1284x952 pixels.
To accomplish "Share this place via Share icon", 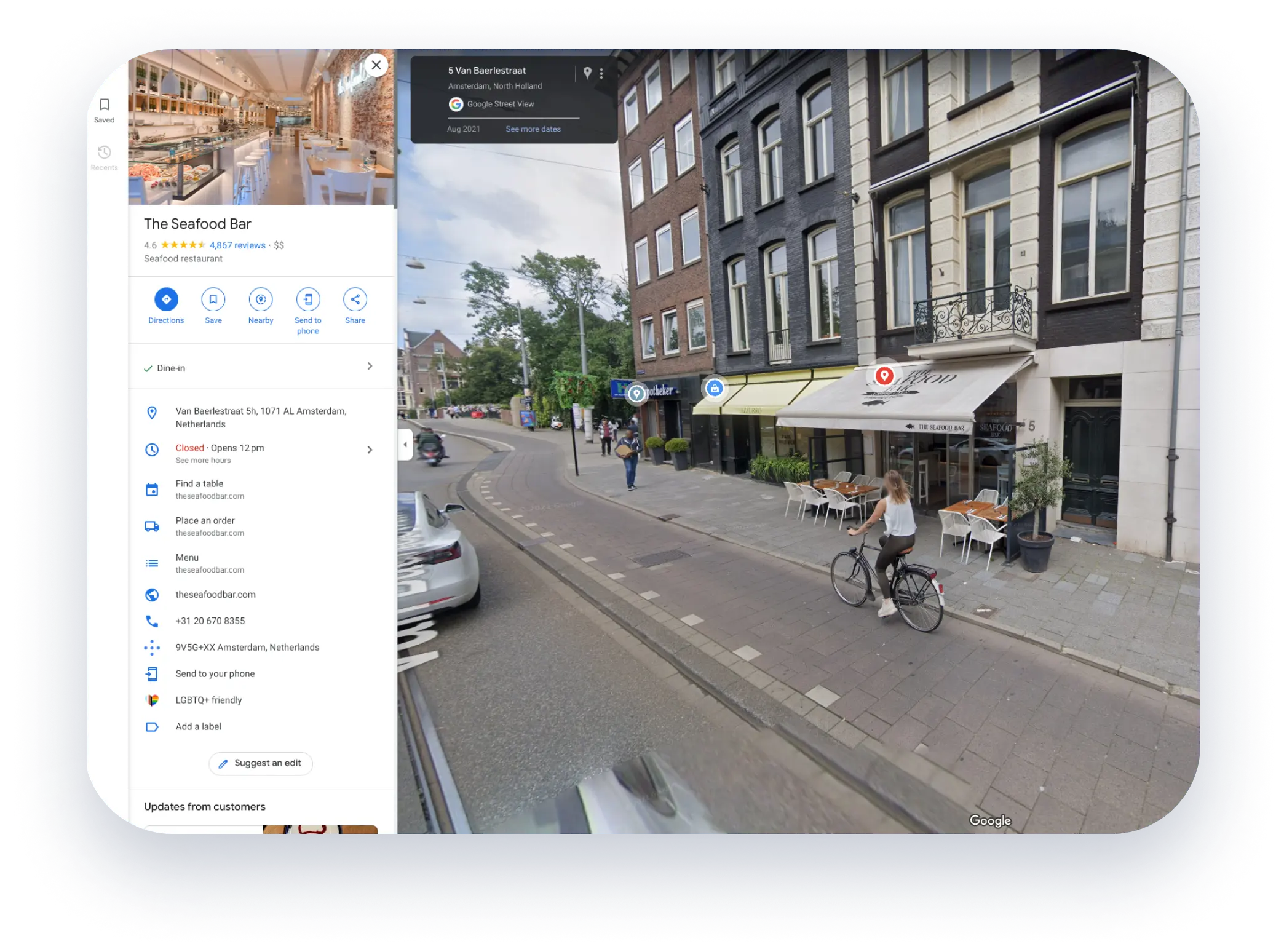I will [x=355, y=299].
